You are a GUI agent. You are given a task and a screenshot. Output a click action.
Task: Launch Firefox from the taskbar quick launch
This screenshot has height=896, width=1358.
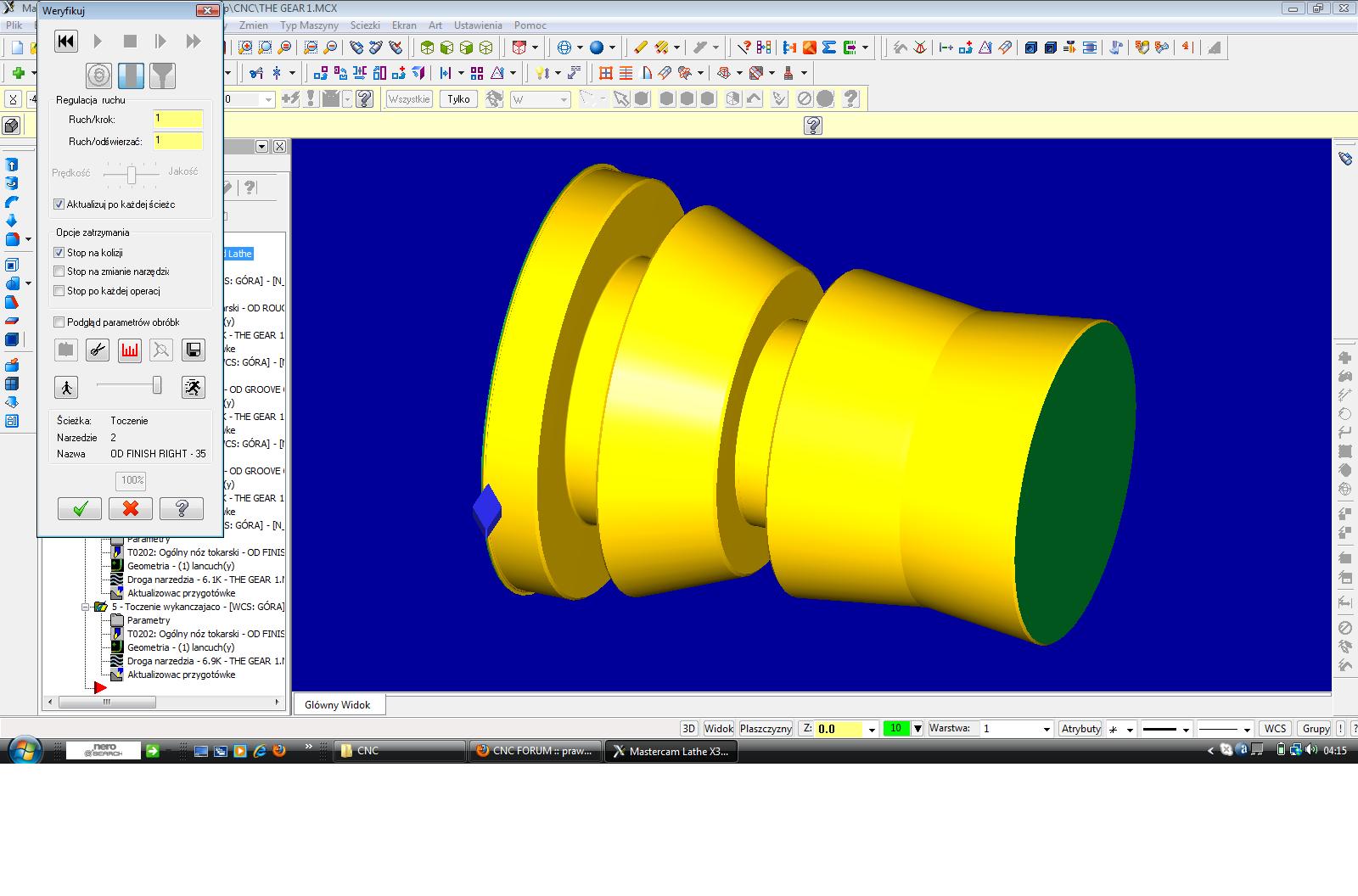(279, 751)
